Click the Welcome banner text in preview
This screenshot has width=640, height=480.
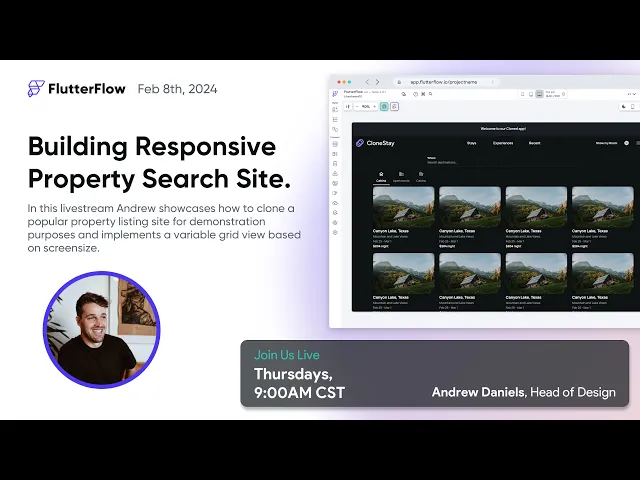[x=503, y=129]
